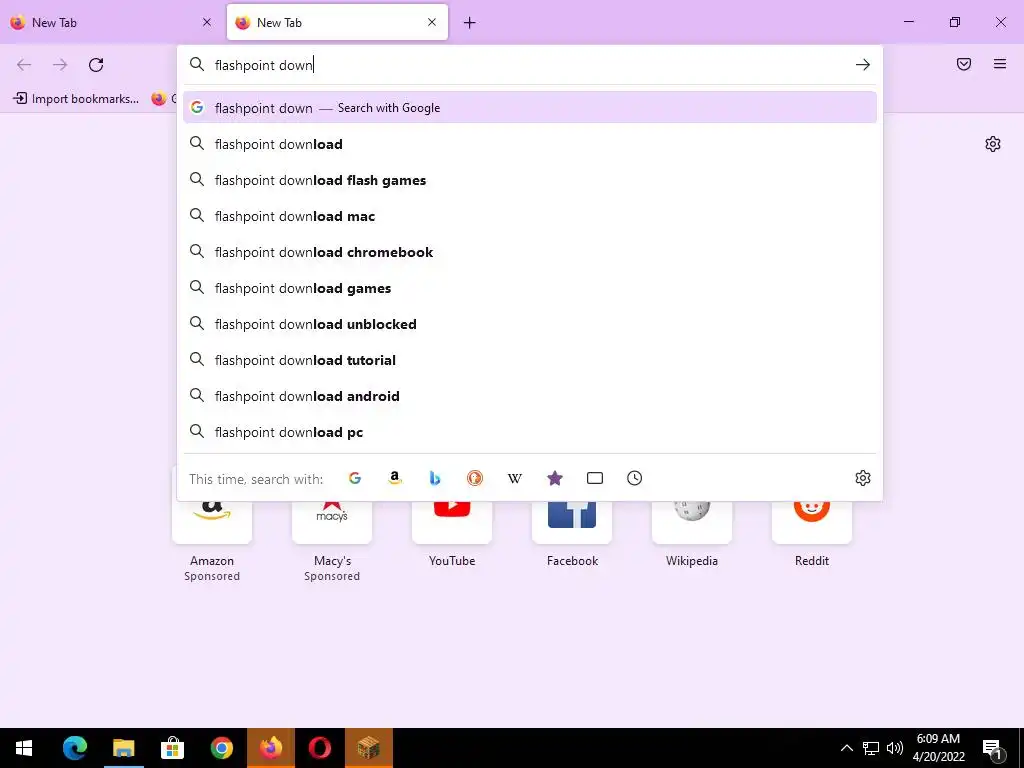Open Save to Pocket button

point(964,64)
